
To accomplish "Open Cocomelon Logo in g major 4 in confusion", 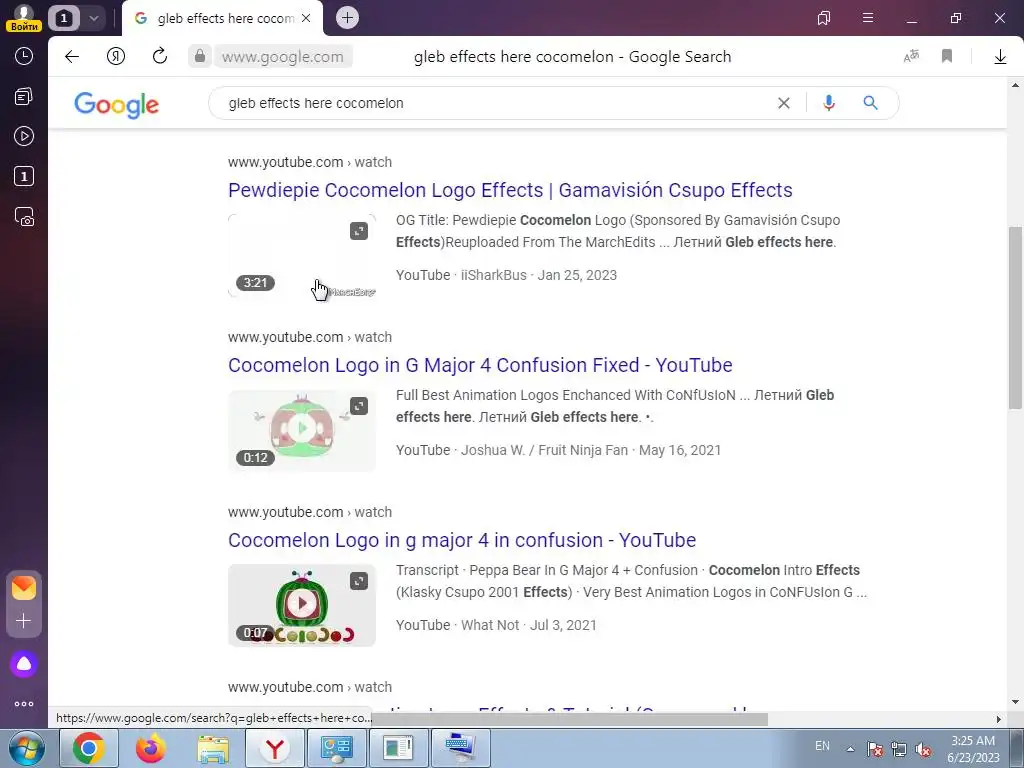I will tap(462, 540).
